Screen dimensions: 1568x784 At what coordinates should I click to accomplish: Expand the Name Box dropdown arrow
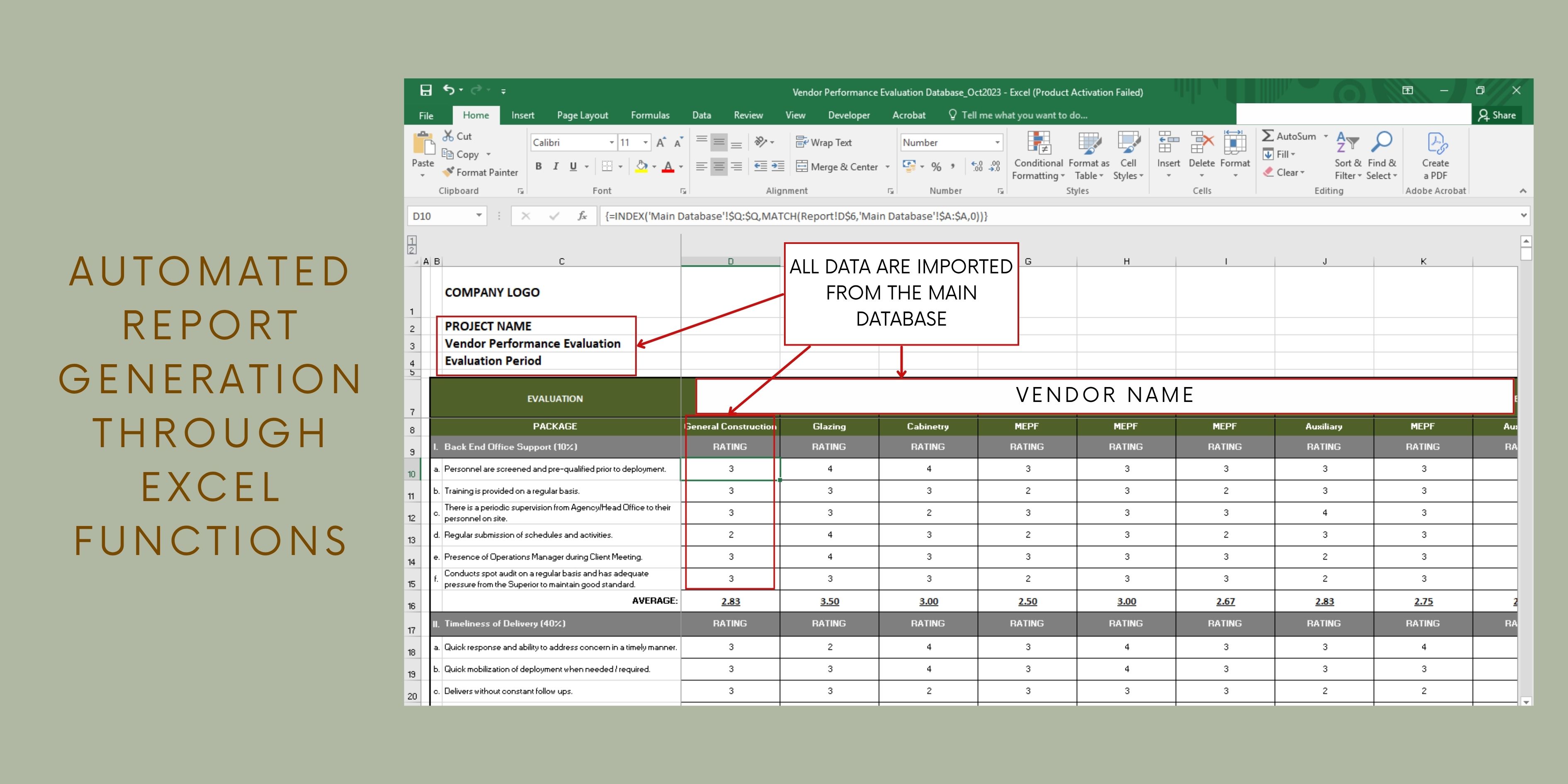pos(479,215)
